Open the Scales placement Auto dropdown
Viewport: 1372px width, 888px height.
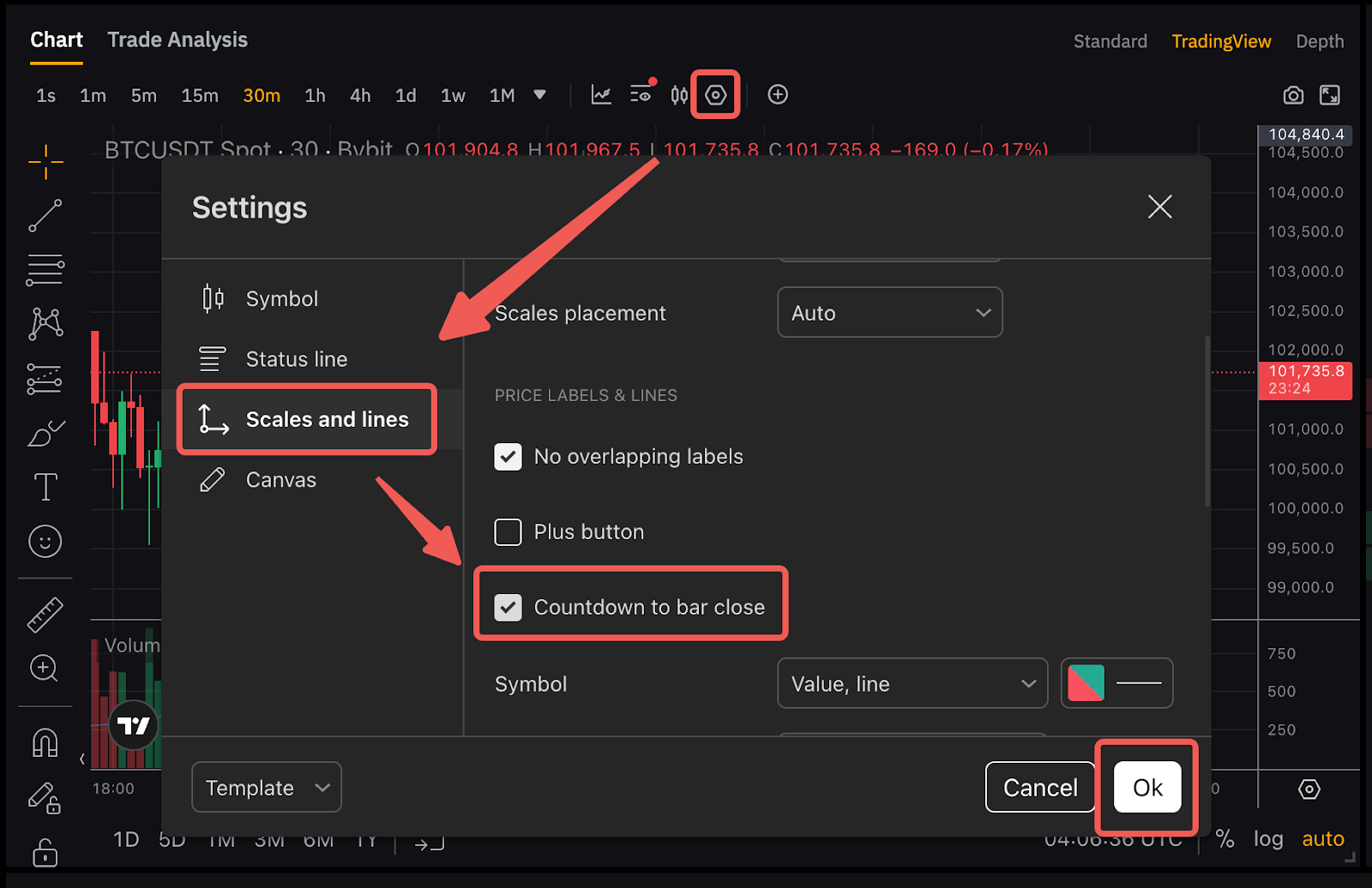coord(889,313)
